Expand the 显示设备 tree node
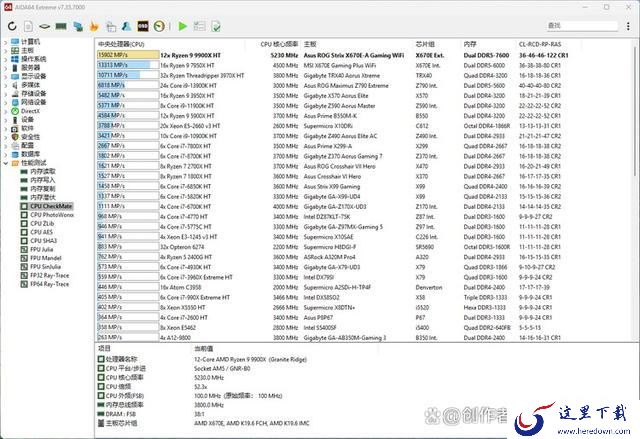This screenshot has height=439, width=640. coord(6,76)
